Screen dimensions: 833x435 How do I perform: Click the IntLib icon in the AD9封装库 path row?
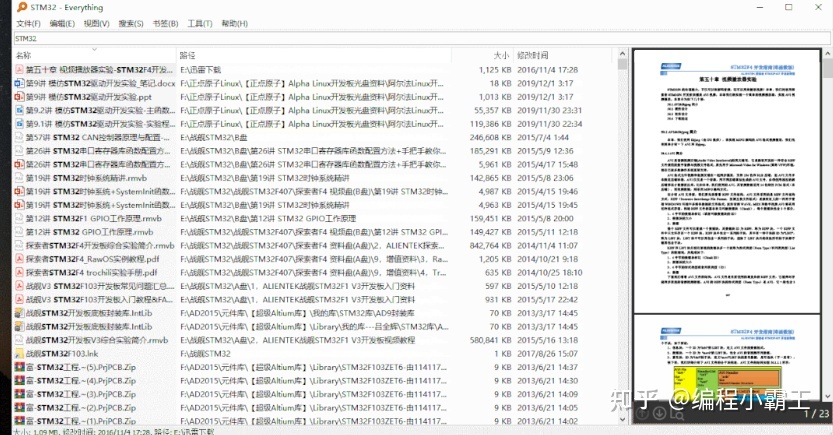(x=19, y=313)
